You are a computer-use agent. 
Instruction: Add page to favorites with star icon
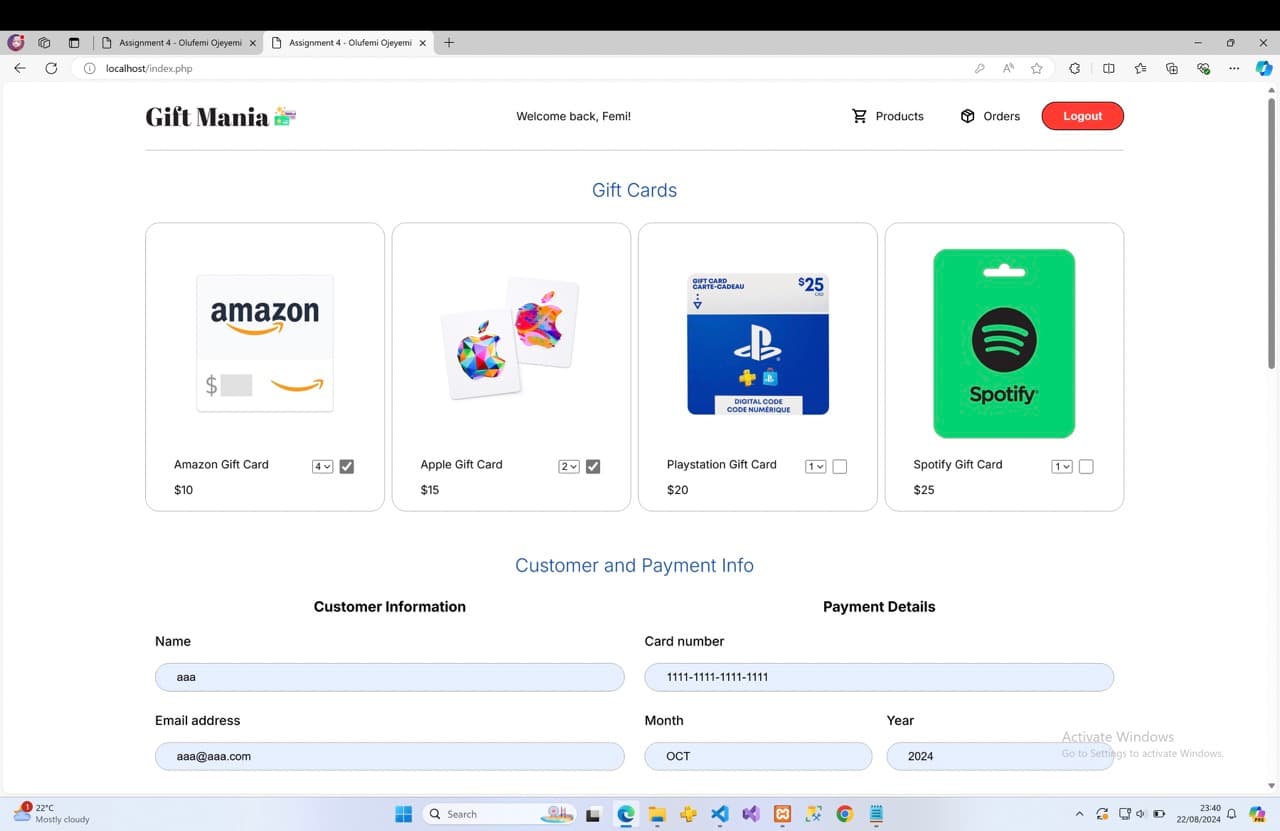(x=1037, y=68)
